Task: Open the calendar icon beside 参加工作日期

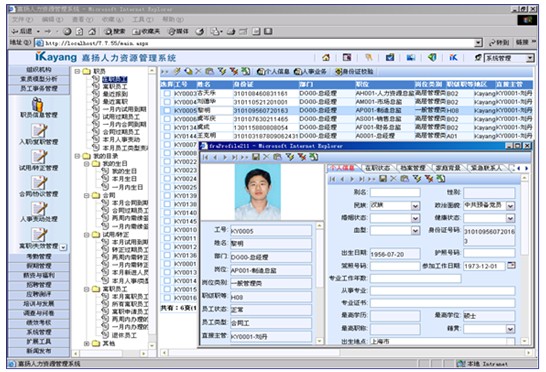Action: pos(511,265)
